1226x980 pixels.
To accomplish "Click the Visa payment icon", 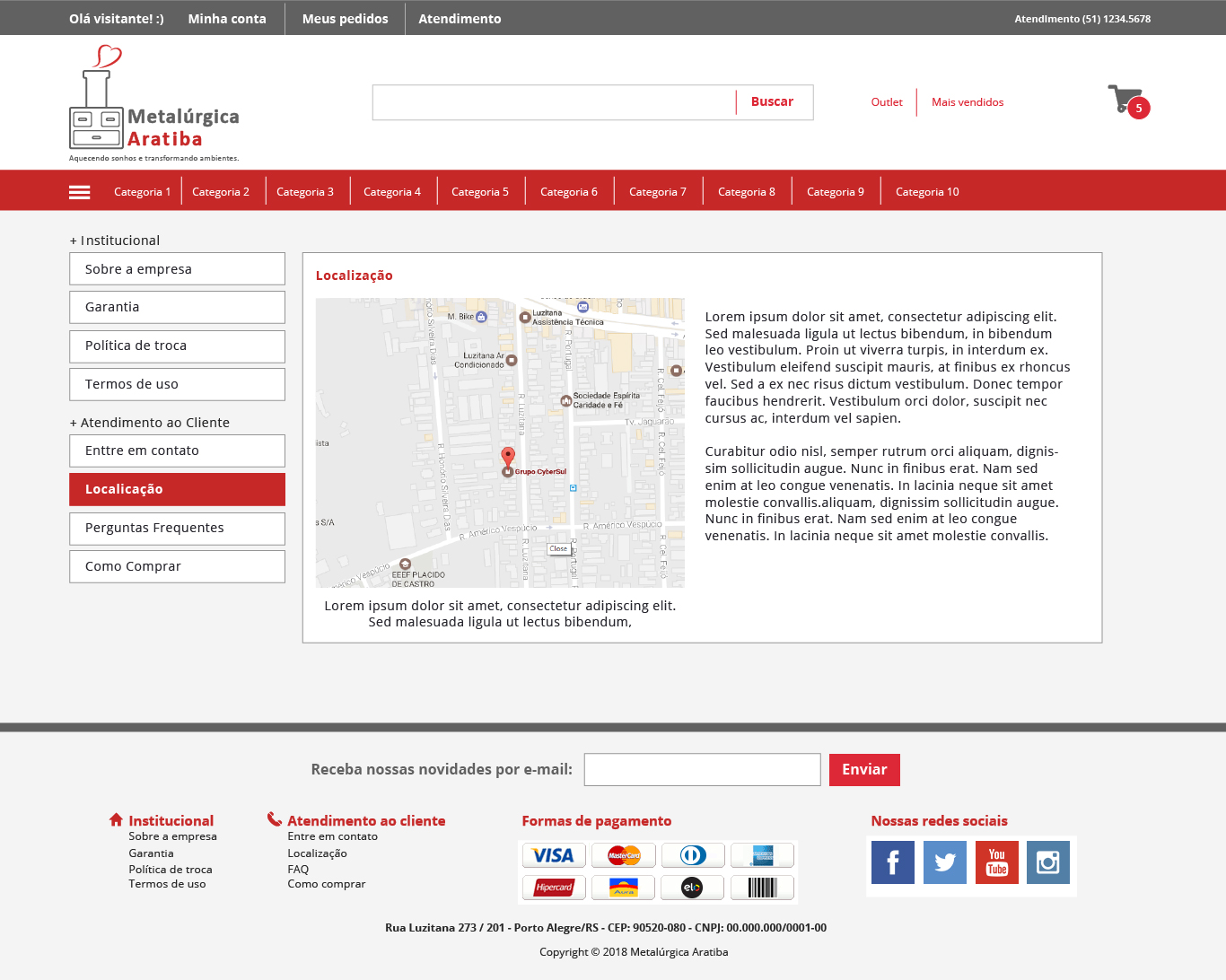I will (554, 855).
